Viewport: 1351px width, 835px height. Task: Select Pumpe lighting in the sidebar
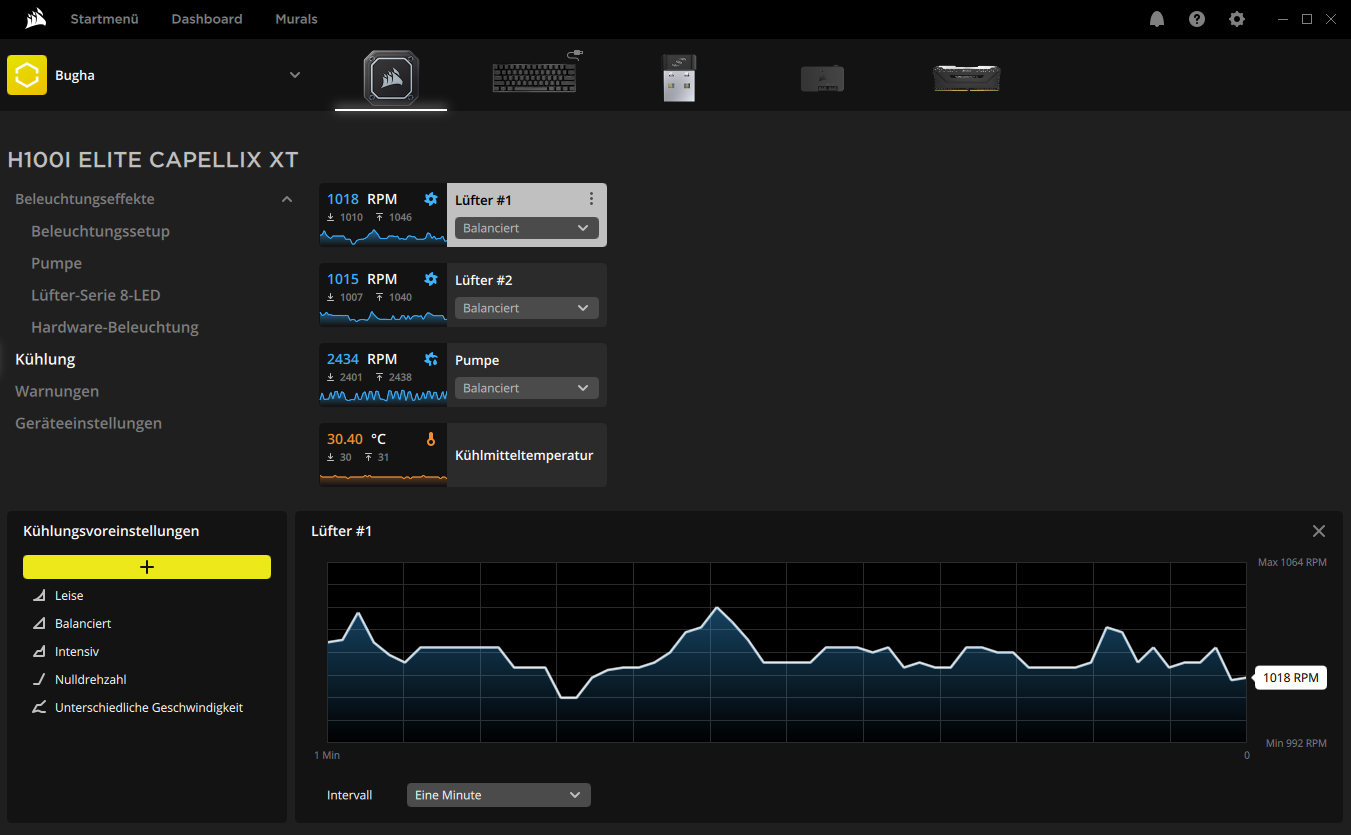point(56,263)
